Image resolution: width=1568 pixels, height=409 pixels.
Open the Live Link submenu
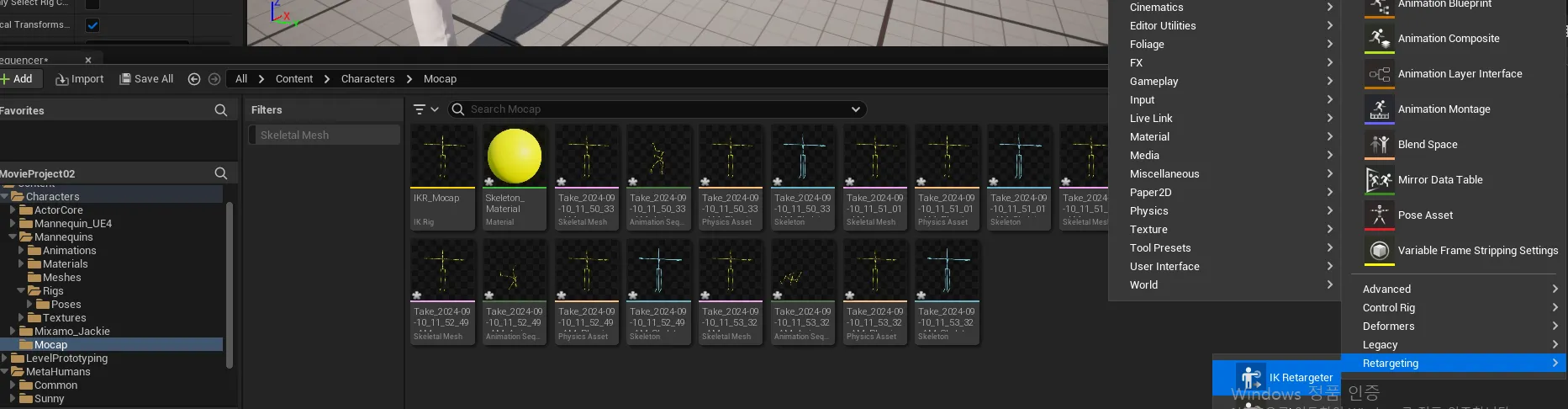[x=1231, y=119]
